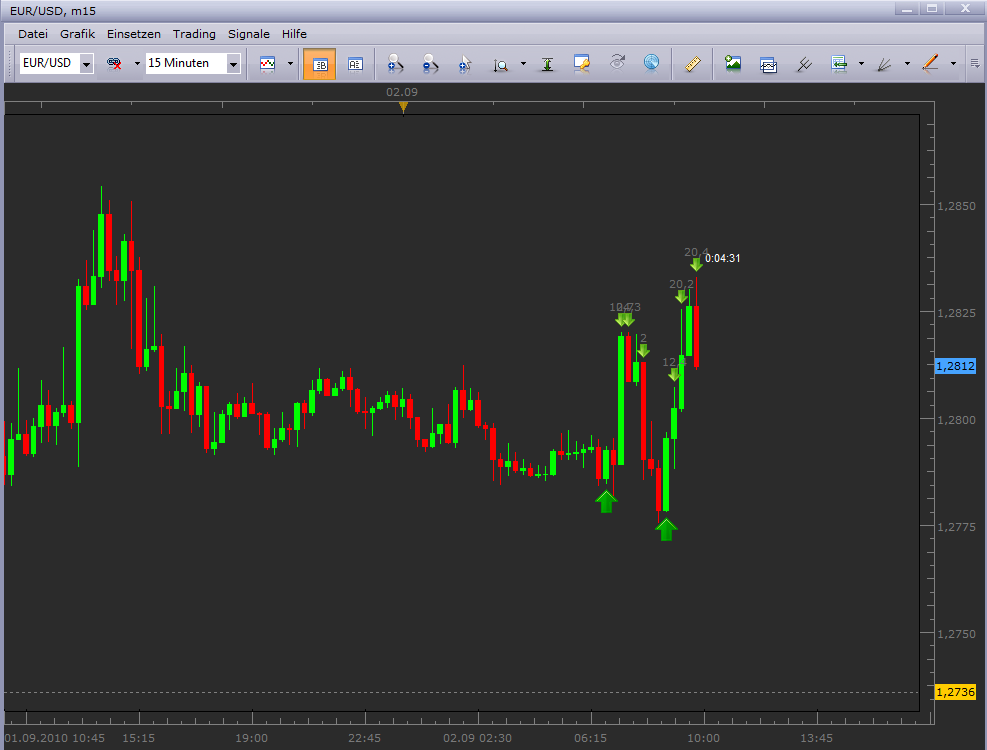Select the ruler measurement tool
Viewport: 987px width, 750px height.
pyautogui.click(x=692, y=64)
